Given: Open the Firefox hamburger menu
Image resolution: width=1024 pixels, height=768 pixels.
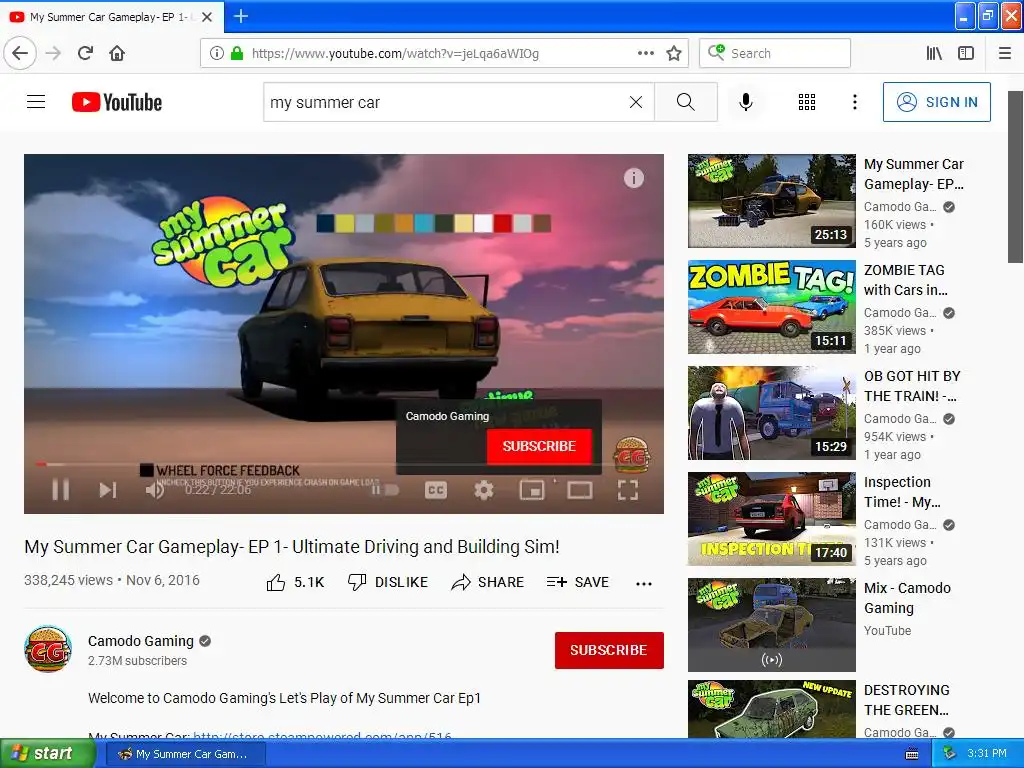Looking at the screenshot, I should (x=1004, y=53).
